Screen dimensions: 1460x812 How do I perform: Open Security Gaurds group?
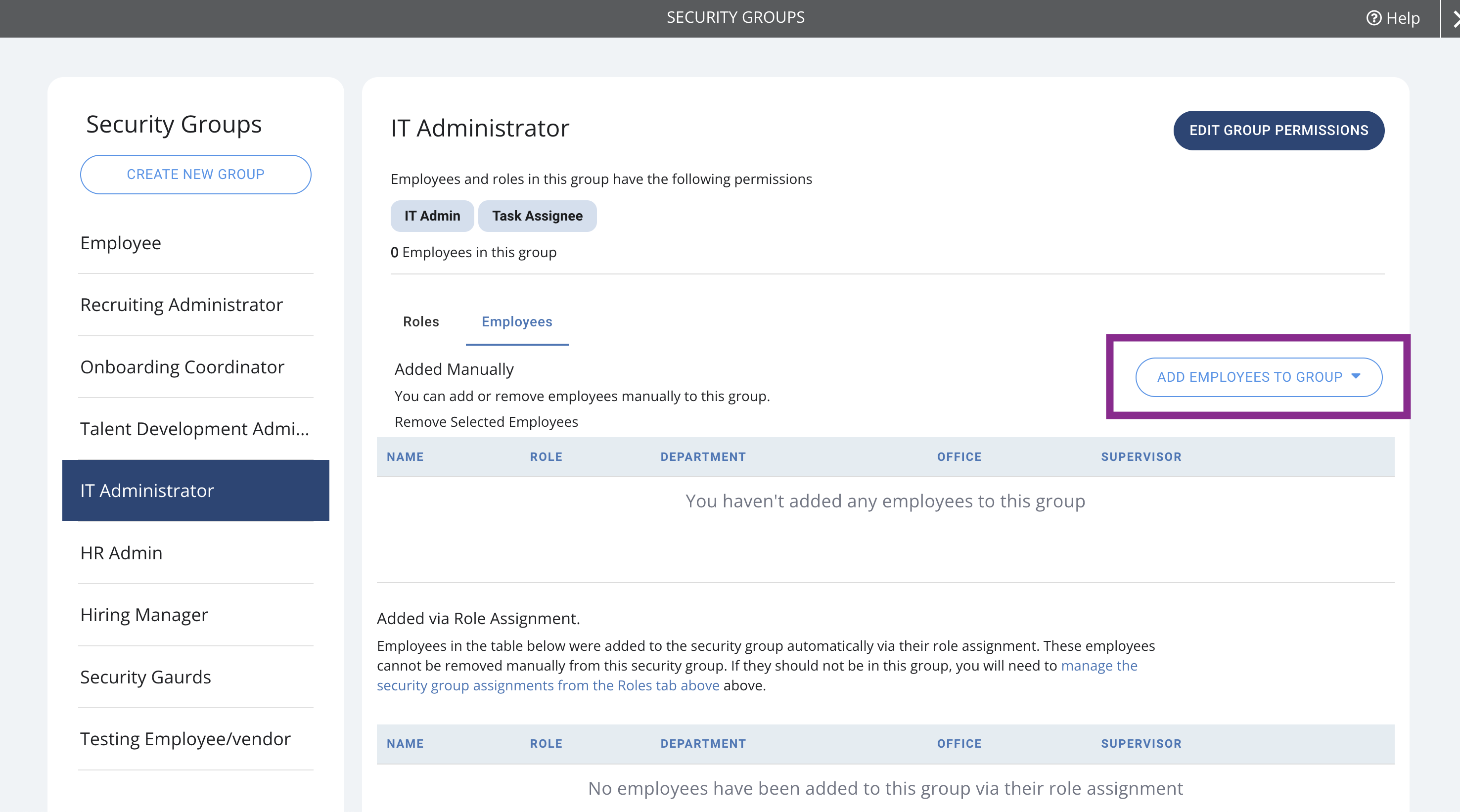tap(195, 677)
